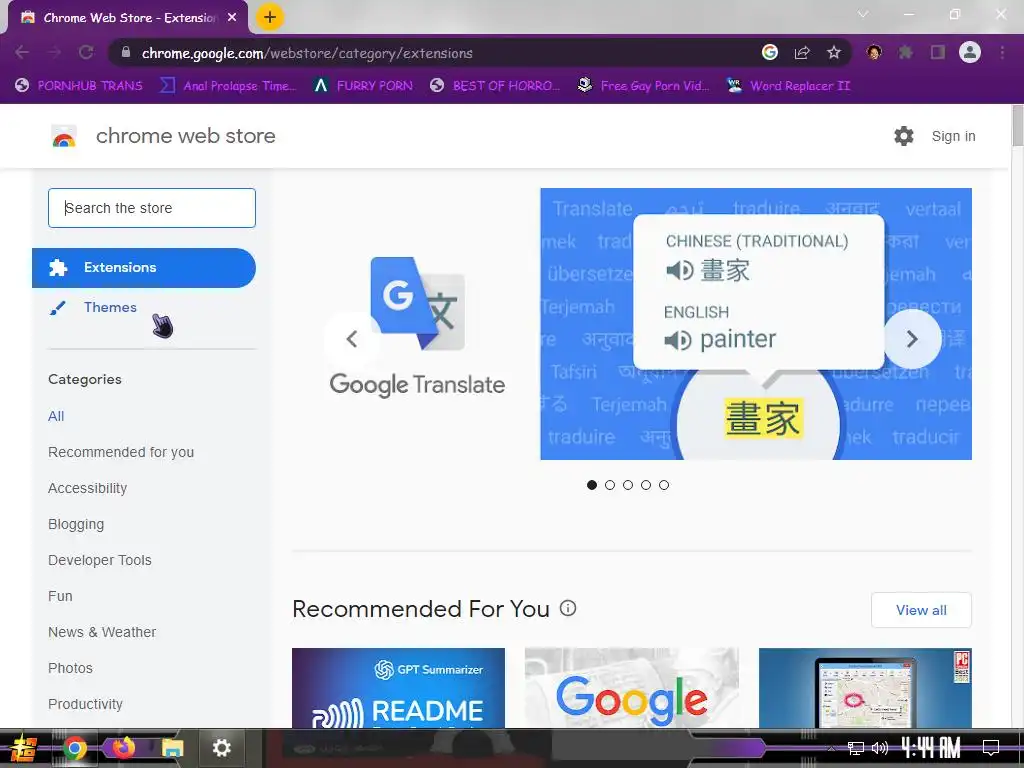Open GPT Summarizer README extension card
The image size is (1024, 768).
398,688
